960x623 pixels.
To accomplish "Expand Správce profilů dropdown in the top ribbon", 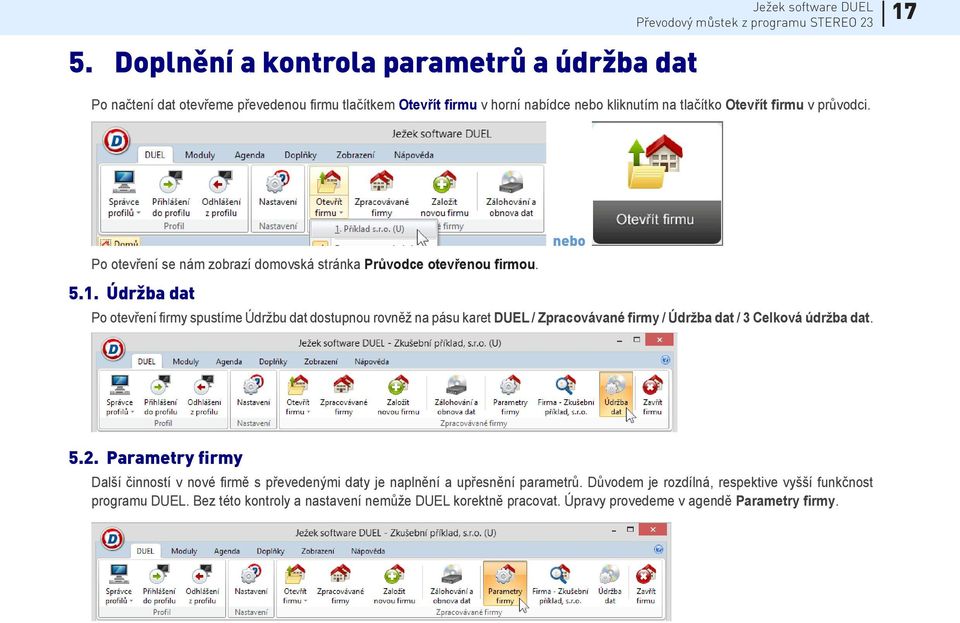I will (124, 193).
